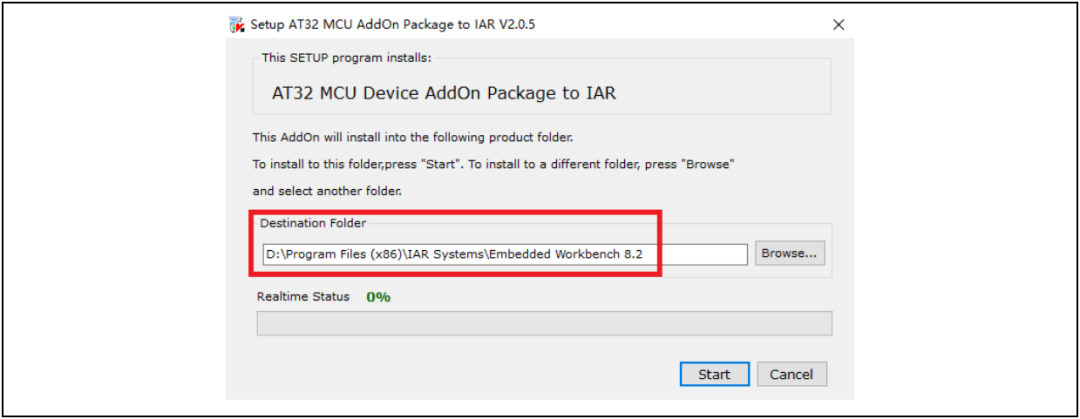The image size is (1080, 419).
Task: Click the window title text with V2.0.5
Action: coord(393,25)
